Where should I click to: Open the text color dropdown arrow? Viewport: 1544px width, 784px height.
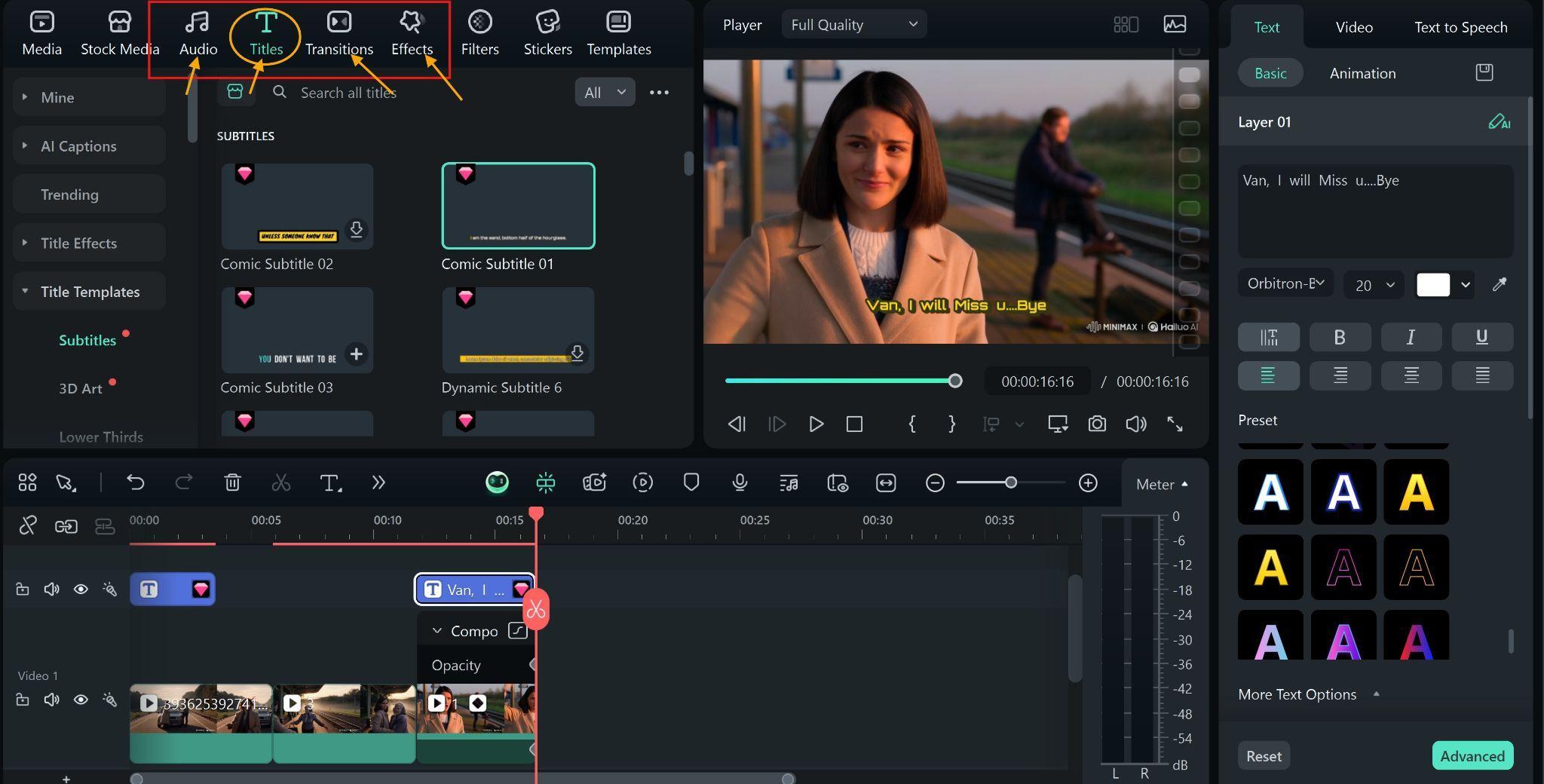[x=1465, y=284]
